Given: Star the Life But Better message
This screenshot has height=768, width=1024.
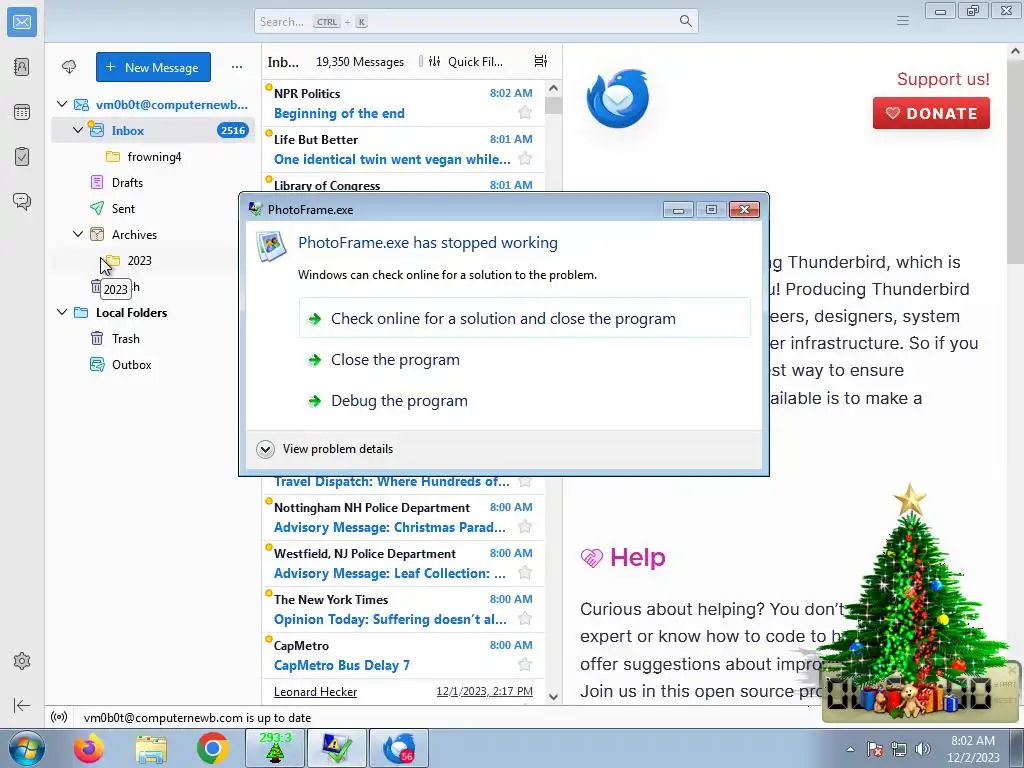Looking at the screenshot, I should 524,158.
